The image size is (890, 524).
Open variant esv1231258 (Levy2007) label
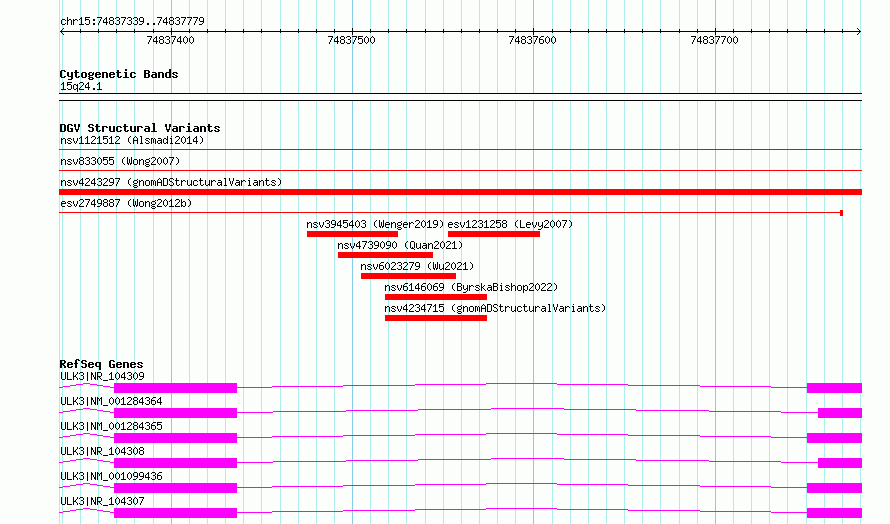510,224
